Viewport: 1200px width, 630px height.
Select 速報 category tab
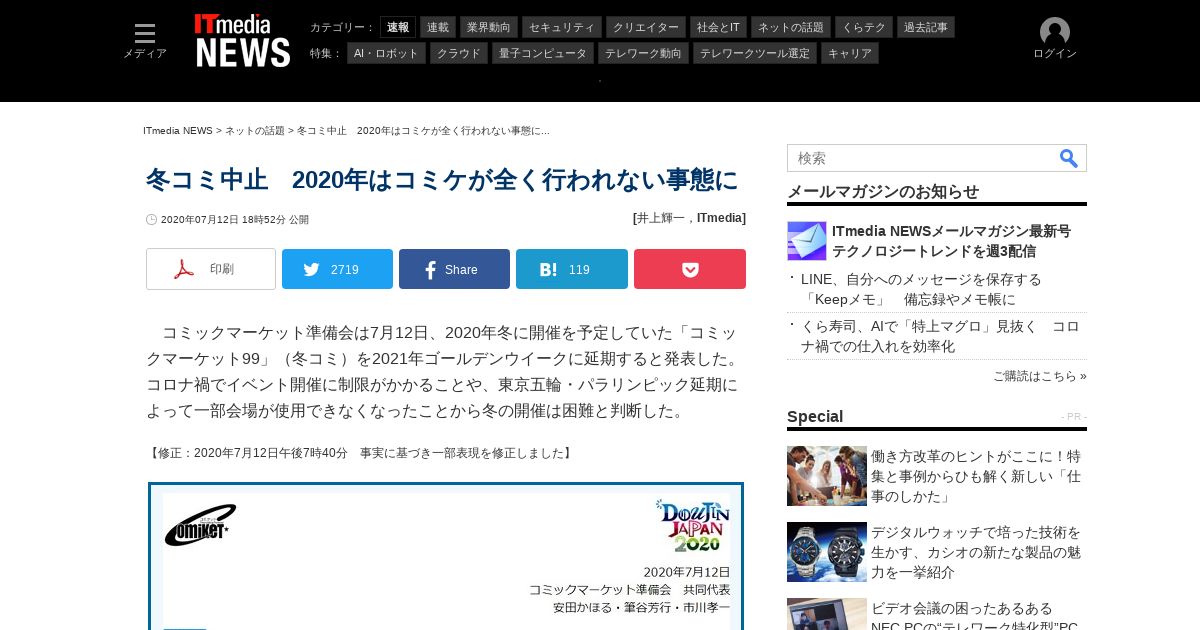[x=398, y=27]
